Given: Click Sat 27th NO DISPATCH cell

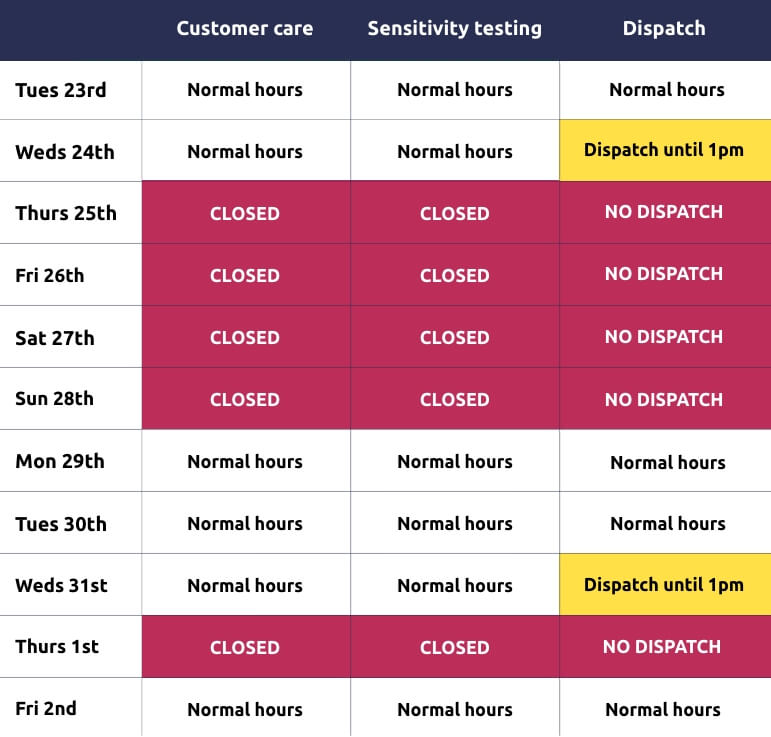Looking at the screenshot, I should tap(664, 337).
